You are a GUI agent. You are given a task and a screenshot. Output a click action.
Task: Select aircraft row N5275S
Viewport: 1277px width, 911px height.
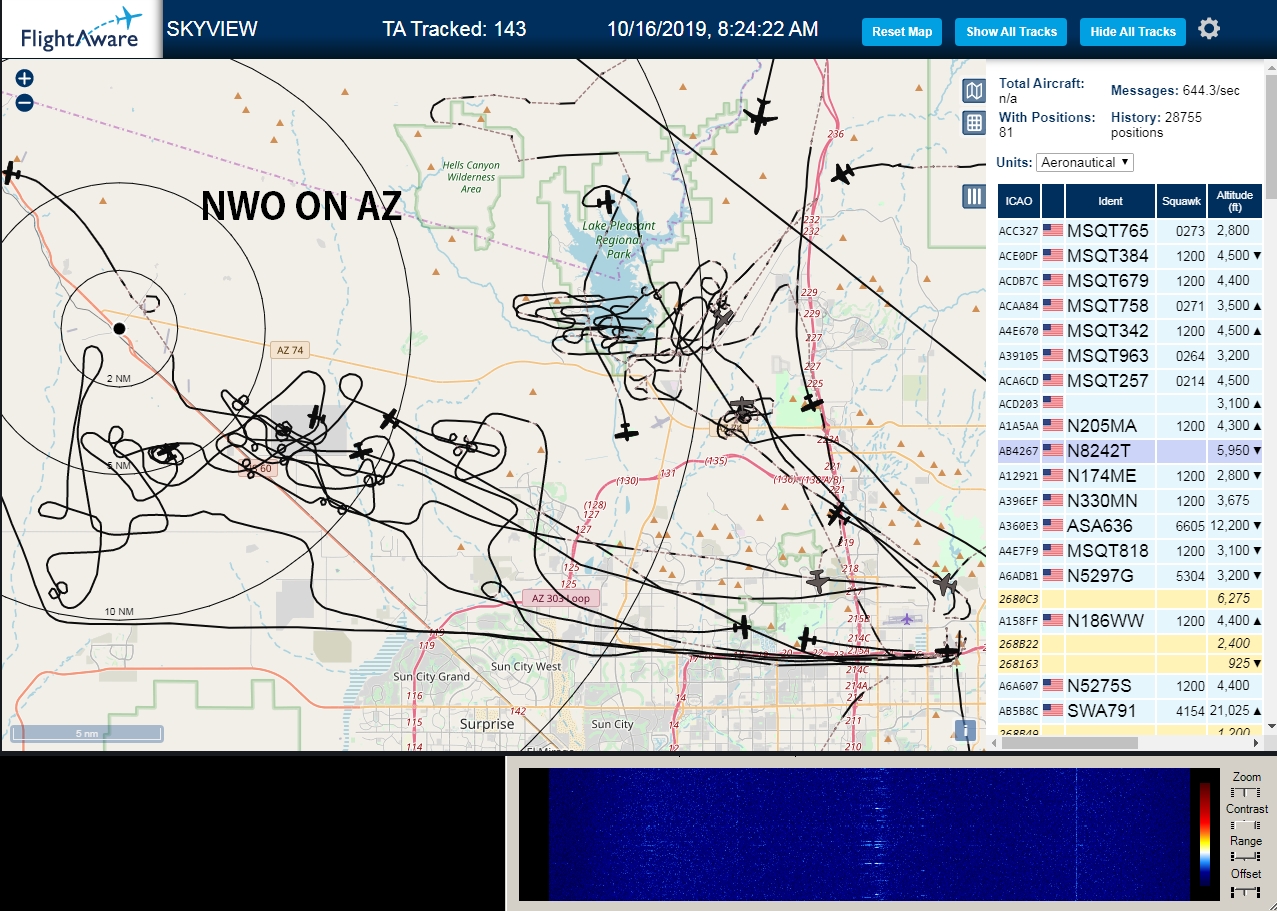tap(1130, 685)
